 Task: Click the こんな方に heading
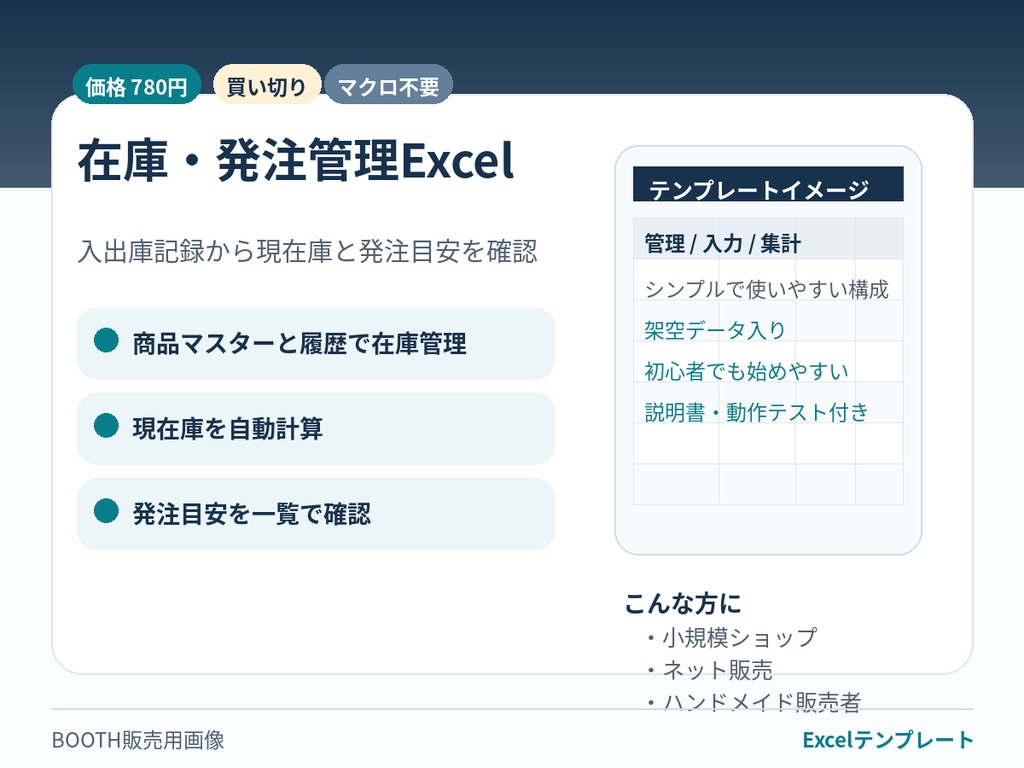683,603
